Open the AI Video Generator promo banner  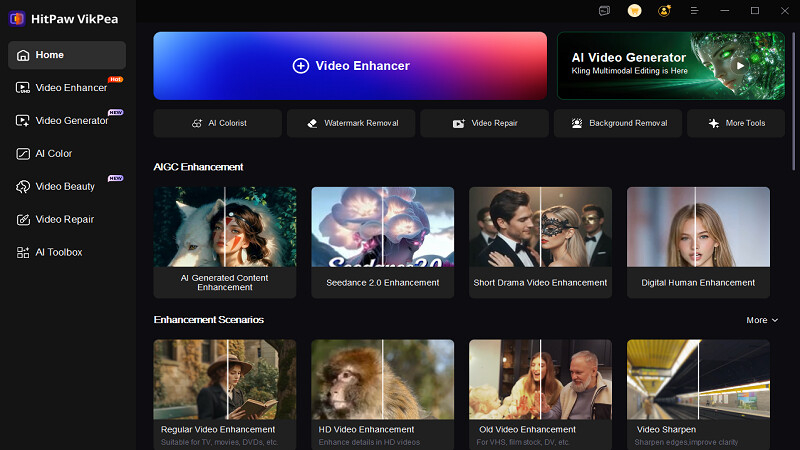tap(671, 66)
